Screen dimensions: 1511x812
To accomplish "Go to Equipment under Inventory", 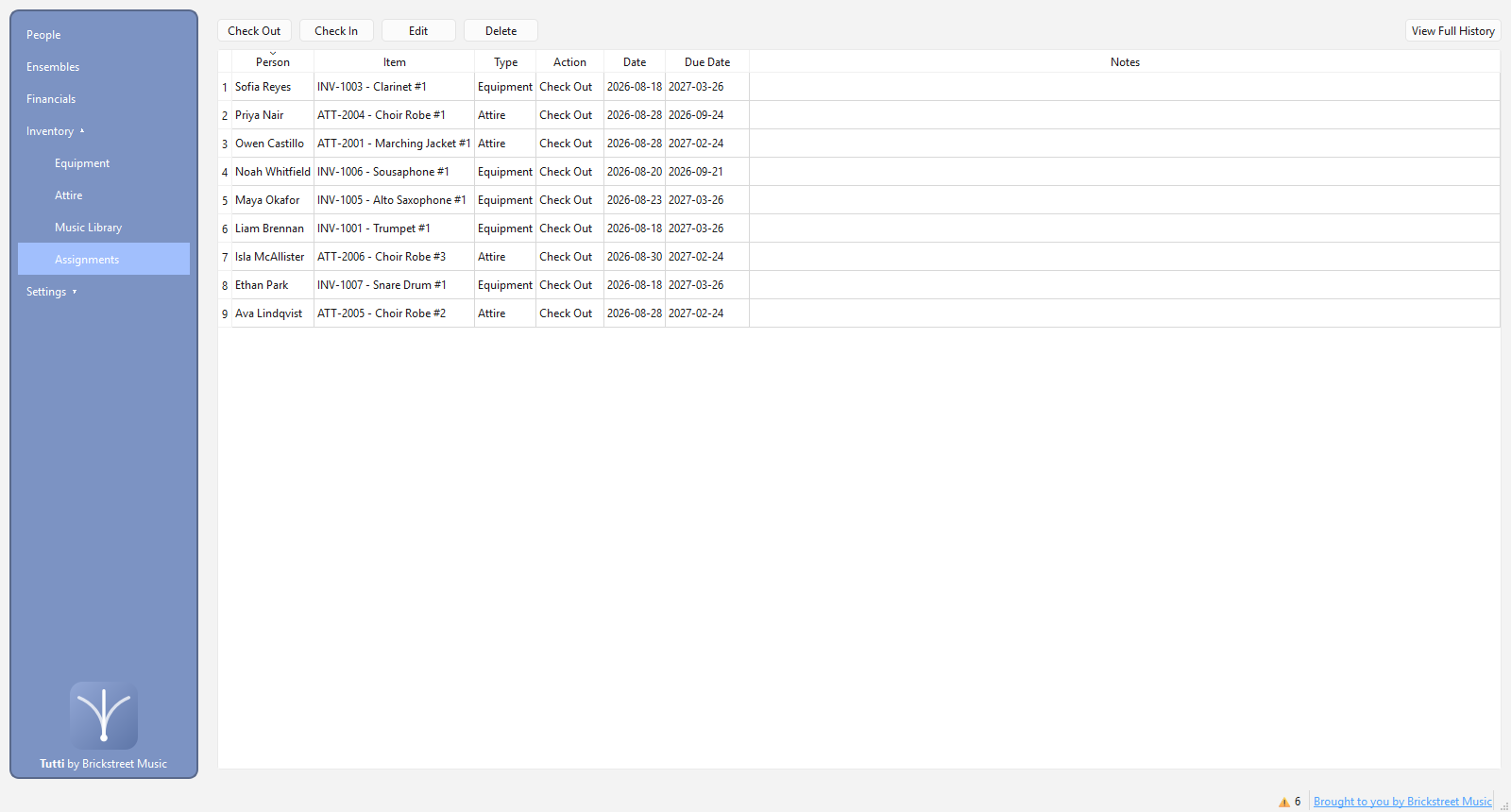I will pyautogui.click(x=104, y=163).
